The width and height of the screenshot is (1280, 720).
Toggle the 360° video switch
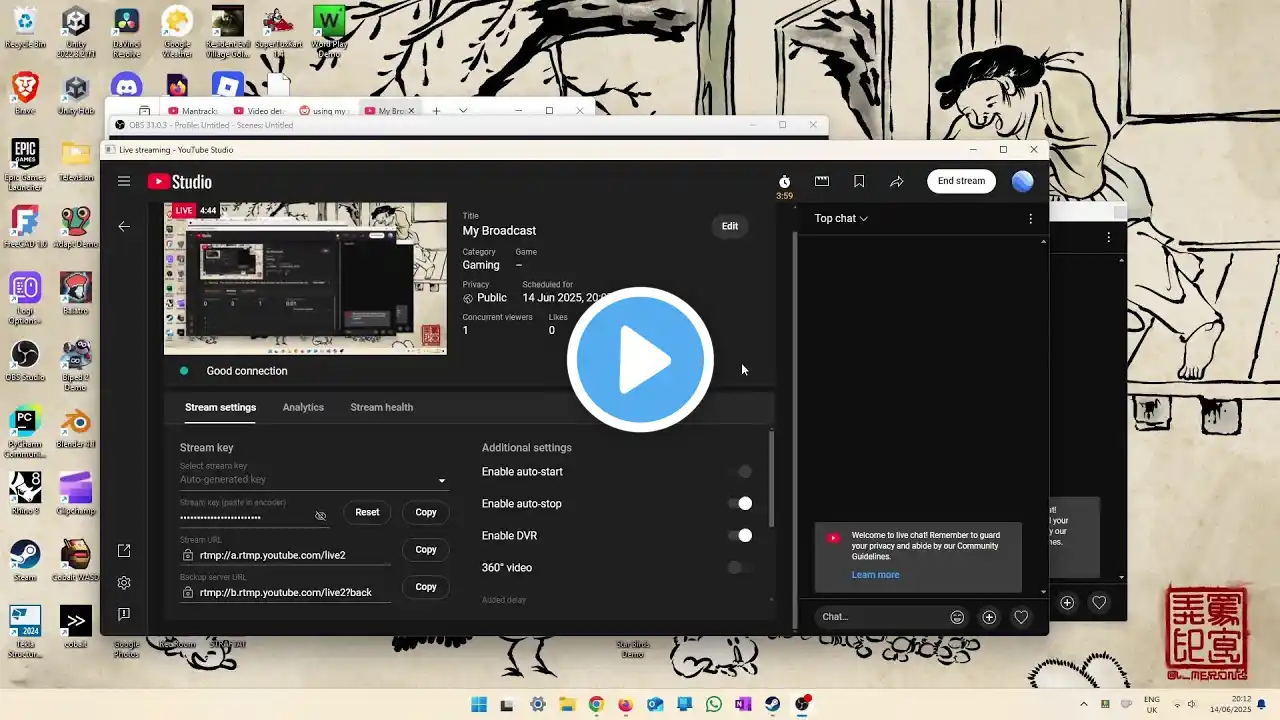pos(740,568)
